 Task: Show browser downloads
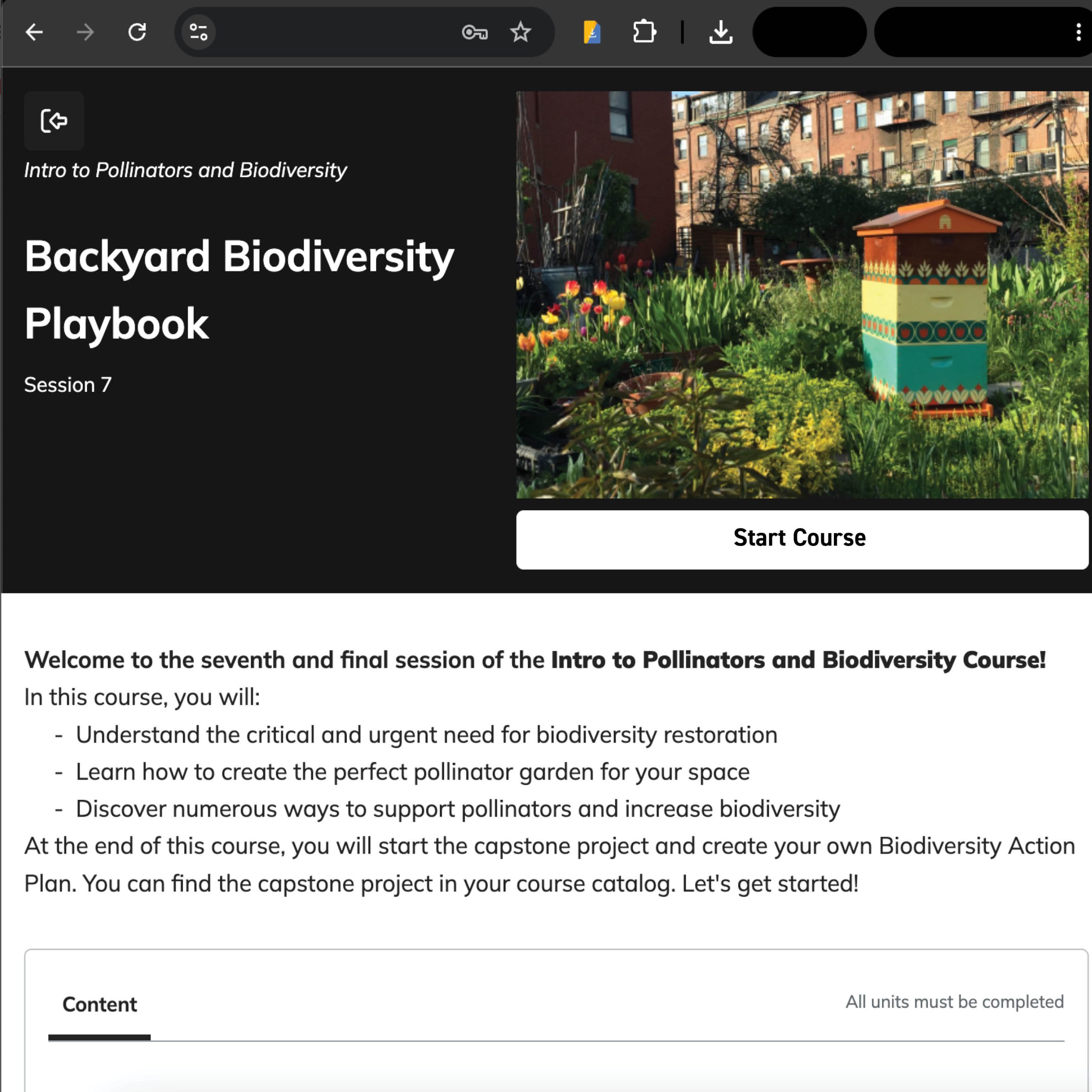(720, 32)
